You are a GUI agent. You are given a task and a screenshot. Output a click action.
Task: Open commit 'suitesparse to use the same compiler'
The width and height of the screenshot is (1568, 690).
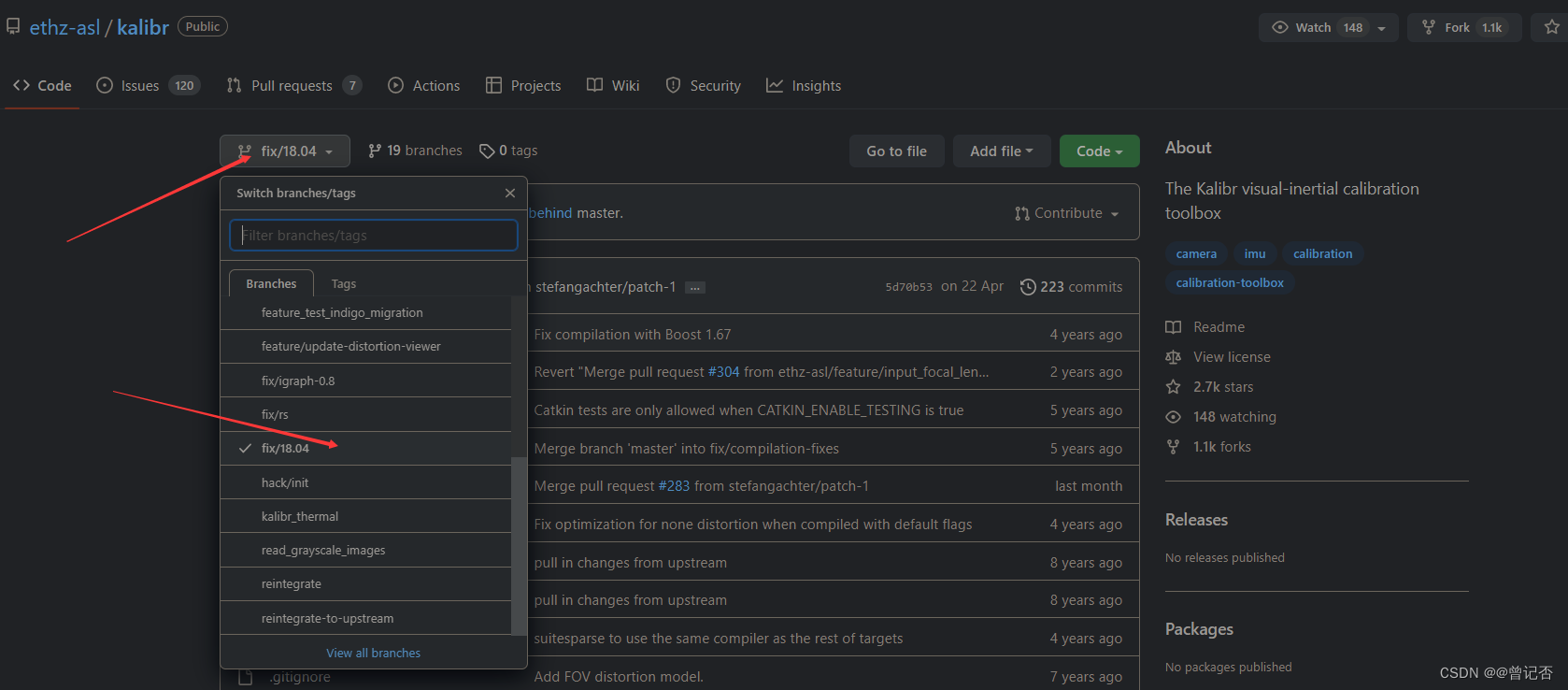point(719,639)
